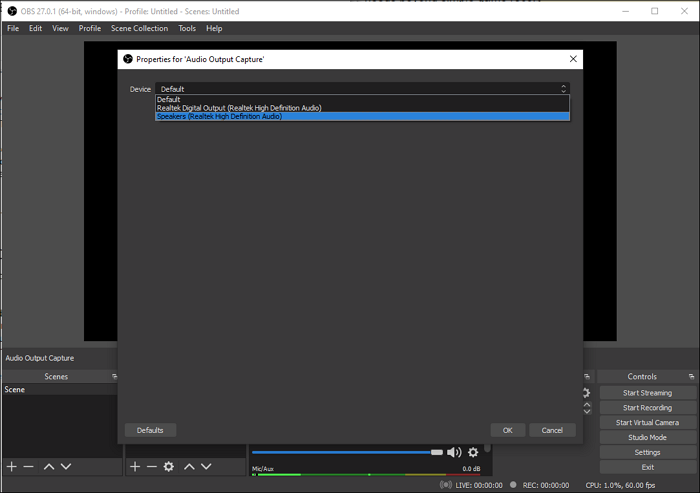Cancel the properties dialog

[552, 430]
